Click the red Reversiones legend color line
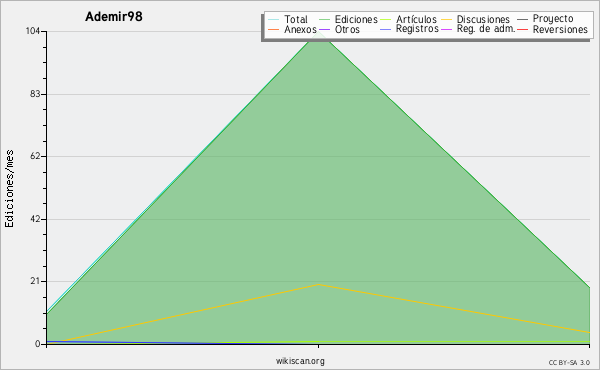Screen dimensions: 600x370 pyautogui.click(x=522, y=29)
